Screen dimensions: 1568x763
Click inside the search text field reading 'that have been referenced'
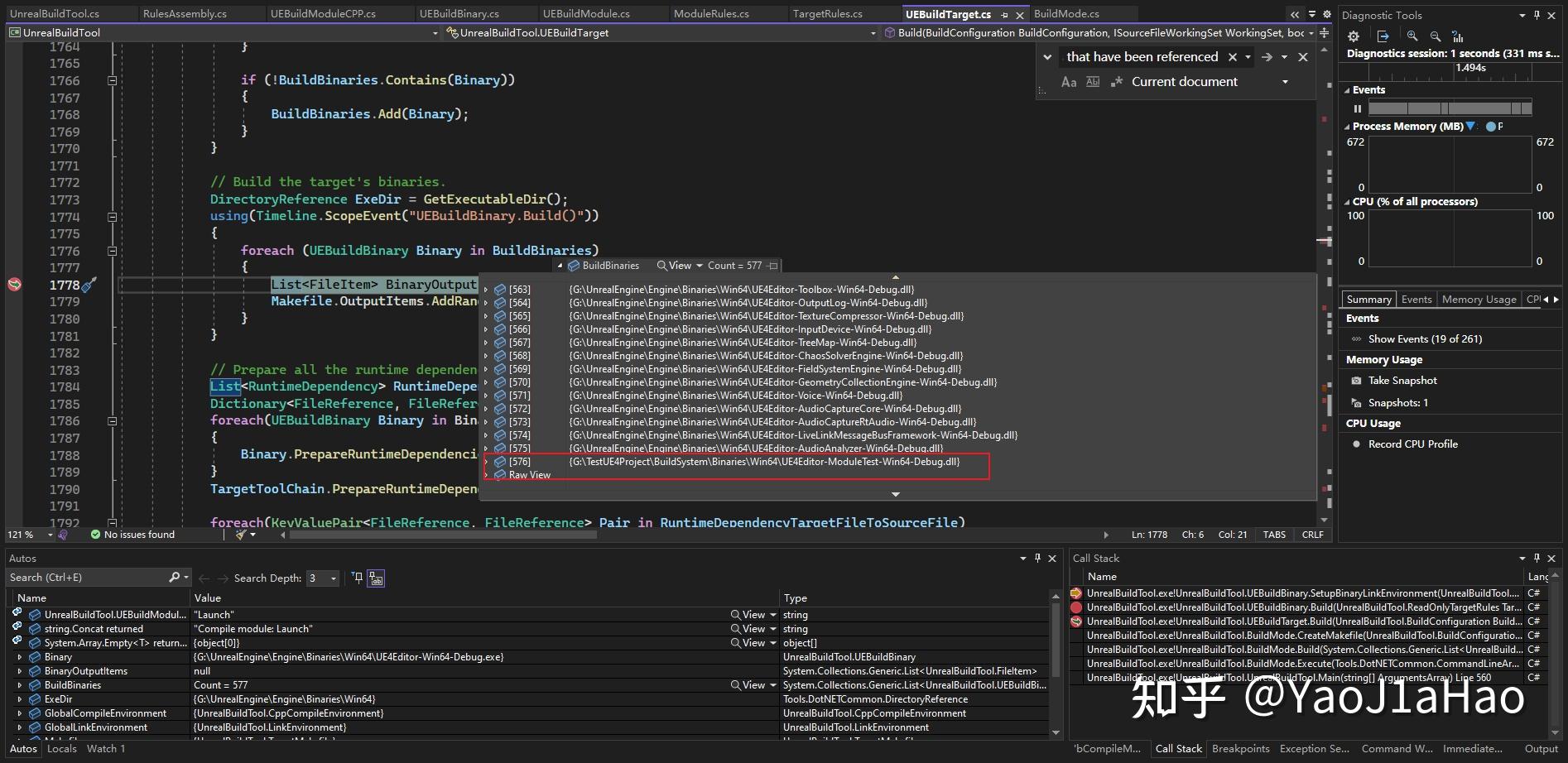click(1142, 56)
